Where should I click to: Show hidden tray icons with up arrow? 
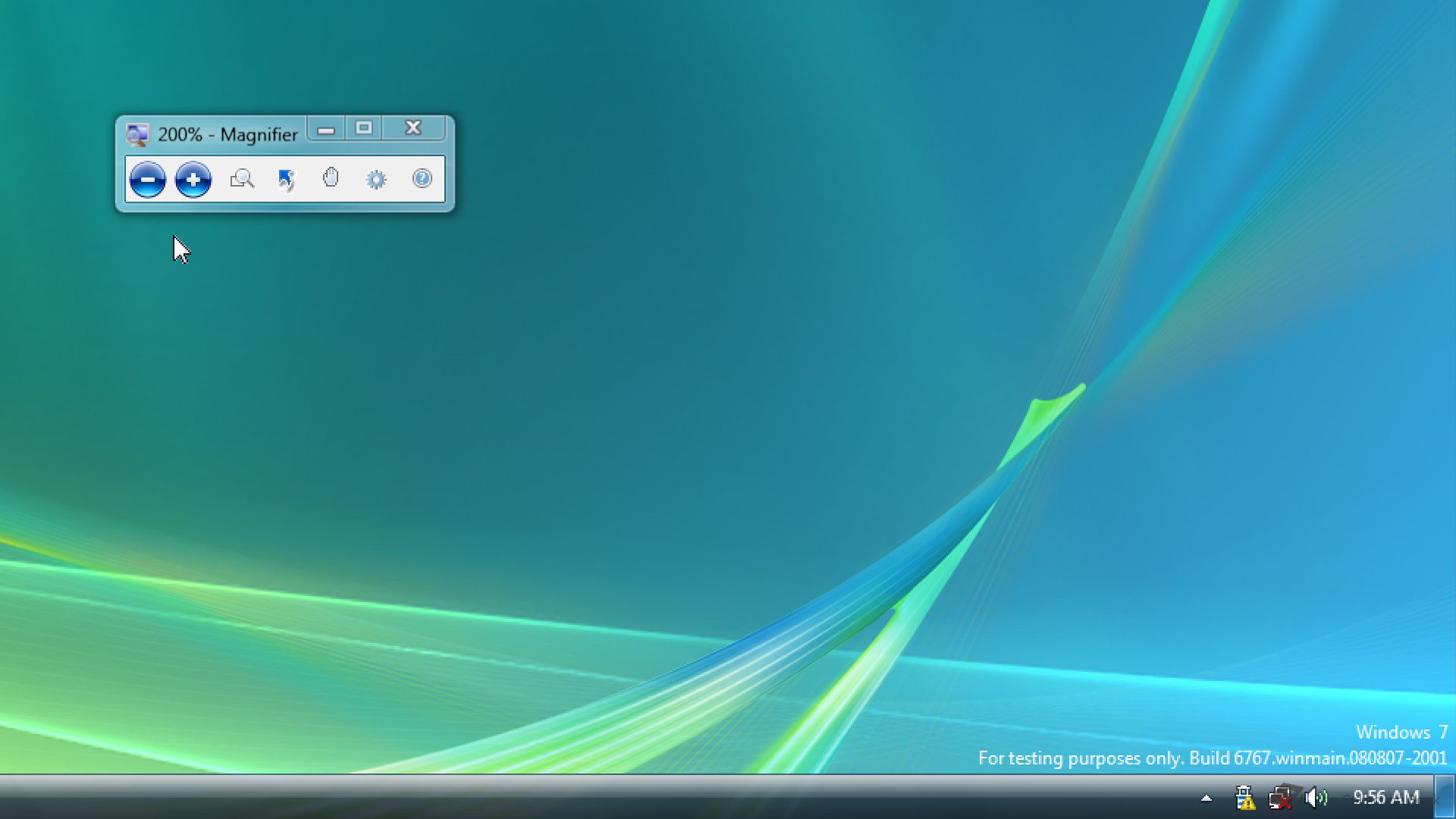coord(1207,798)
